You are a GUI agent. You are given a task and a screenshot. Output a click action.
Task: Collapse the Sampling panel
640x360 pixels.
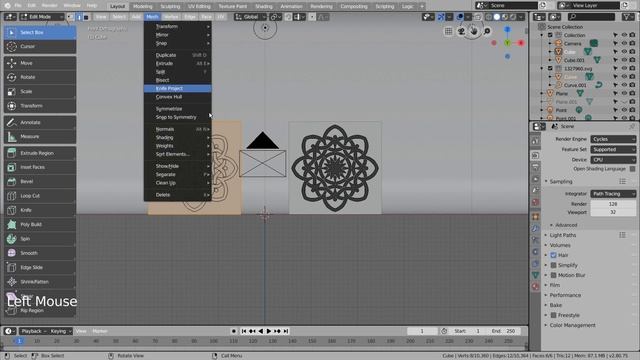click(561, 182)
